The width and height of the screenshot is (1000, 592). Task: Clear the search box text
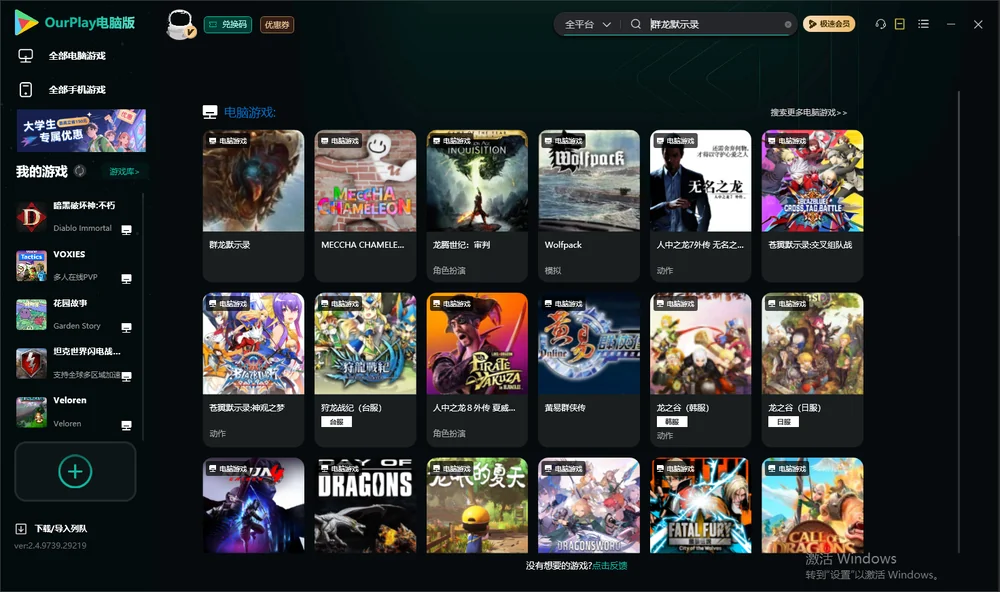788,24
